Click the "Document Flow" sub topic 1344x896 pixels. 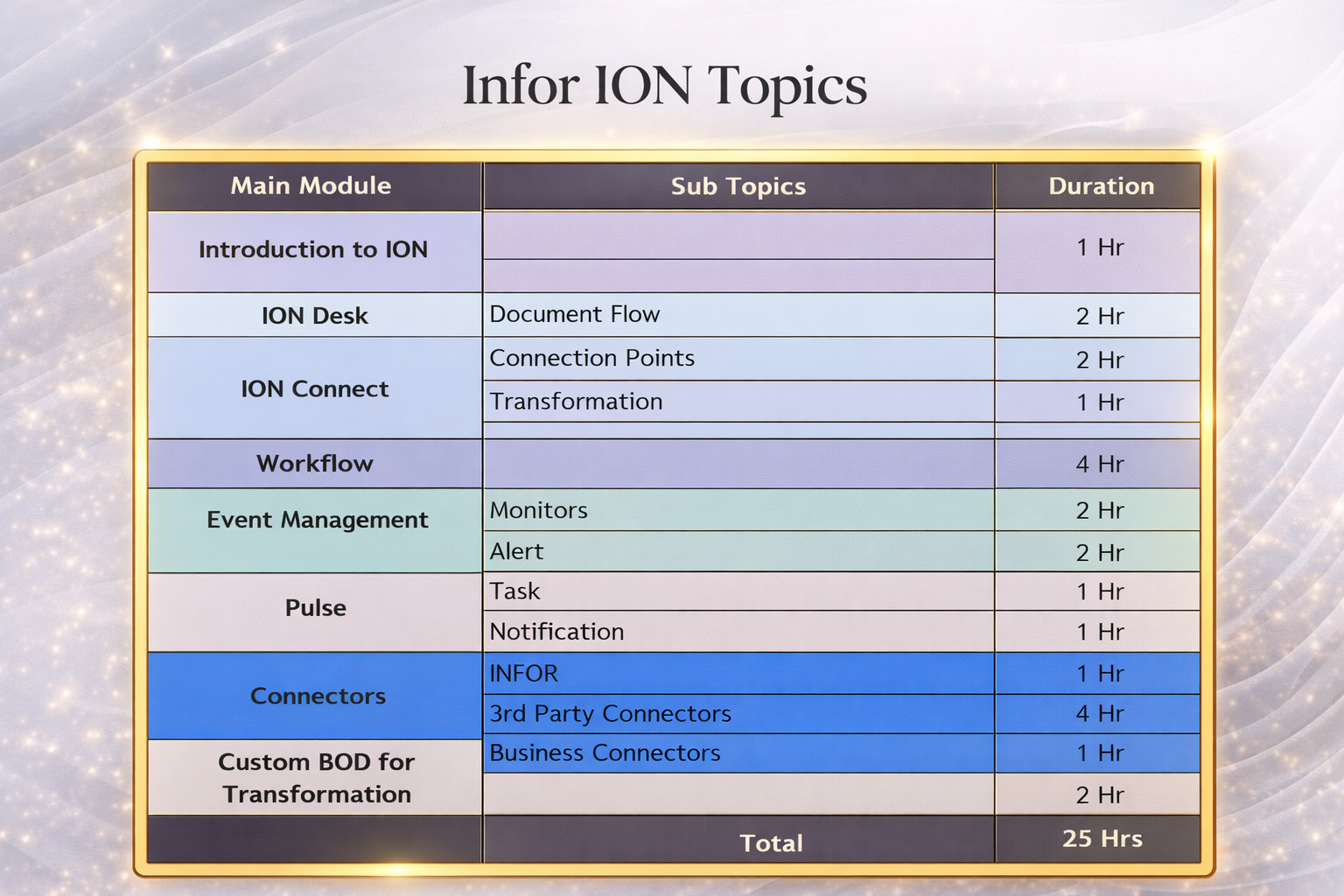coord(575,314)
